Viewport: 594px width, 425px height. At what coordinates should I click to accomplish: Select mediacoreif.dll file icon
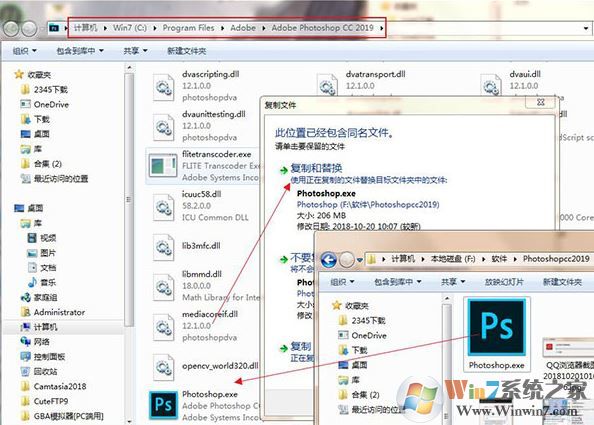click(163, 328)
